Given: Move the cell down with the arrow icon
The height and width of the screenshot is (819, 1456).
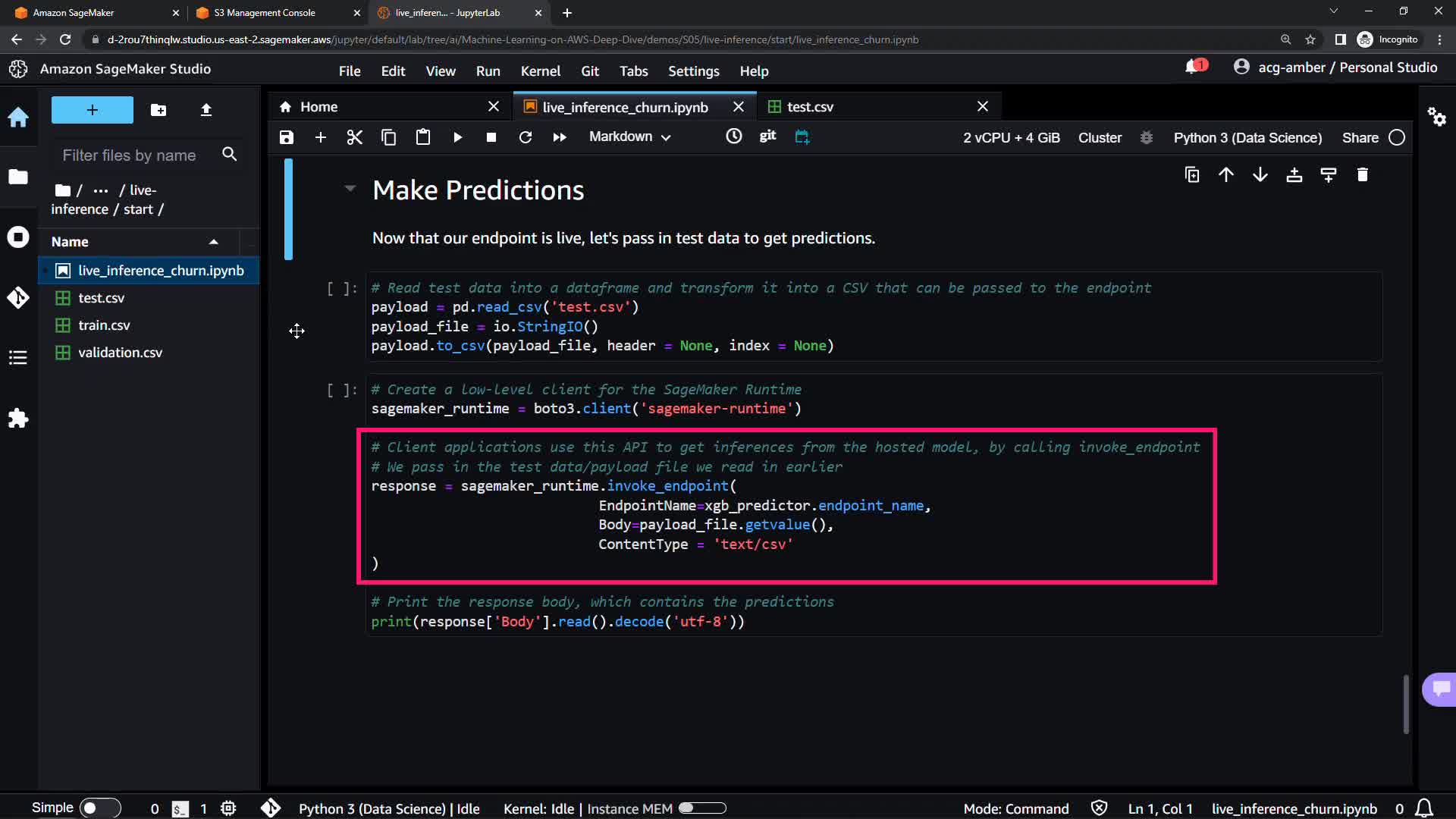Looking at the screenshot, I should point(1260,175).
